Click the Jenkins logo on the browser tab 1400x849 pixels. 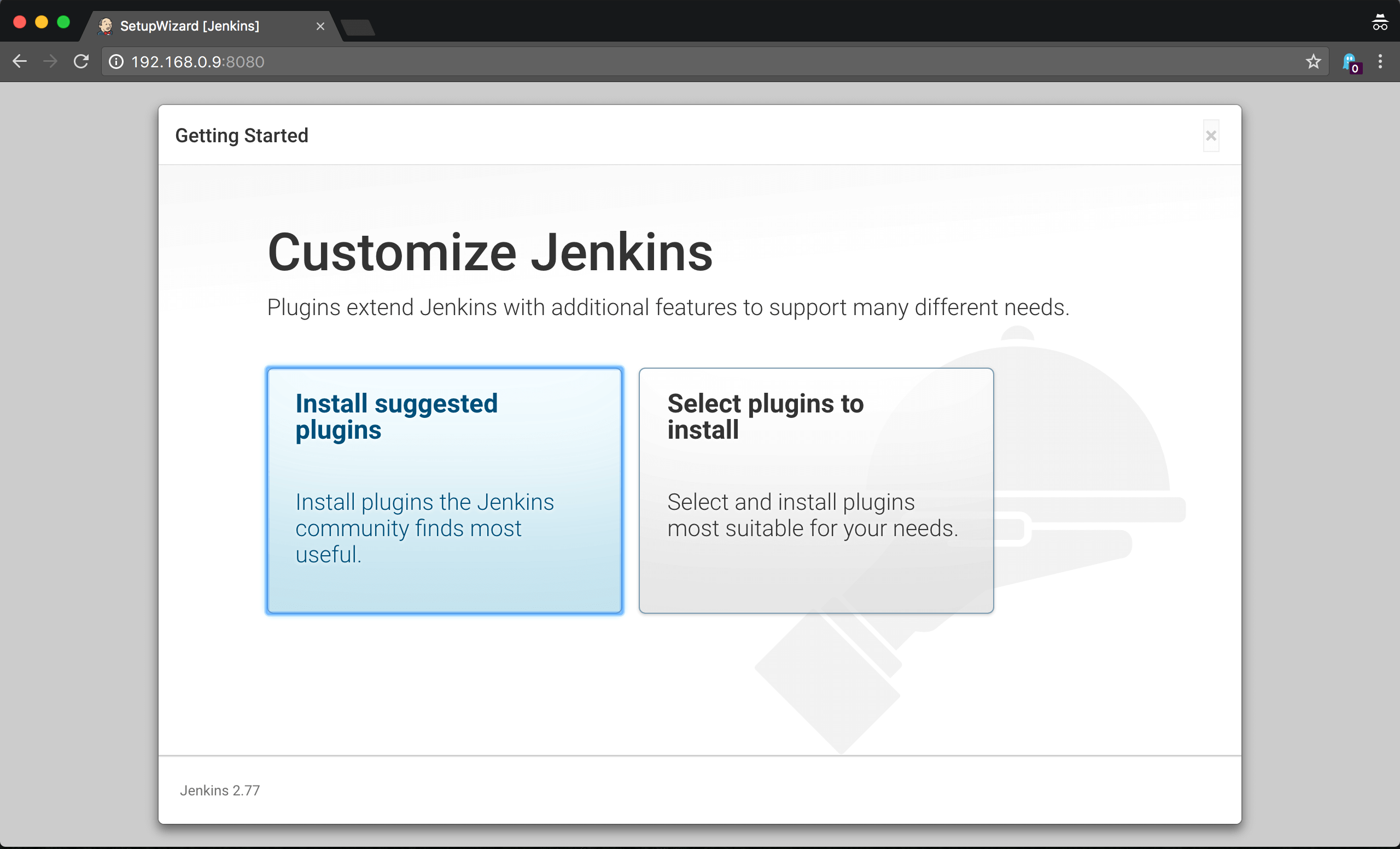pyautogui.click(x=105, y=26)
